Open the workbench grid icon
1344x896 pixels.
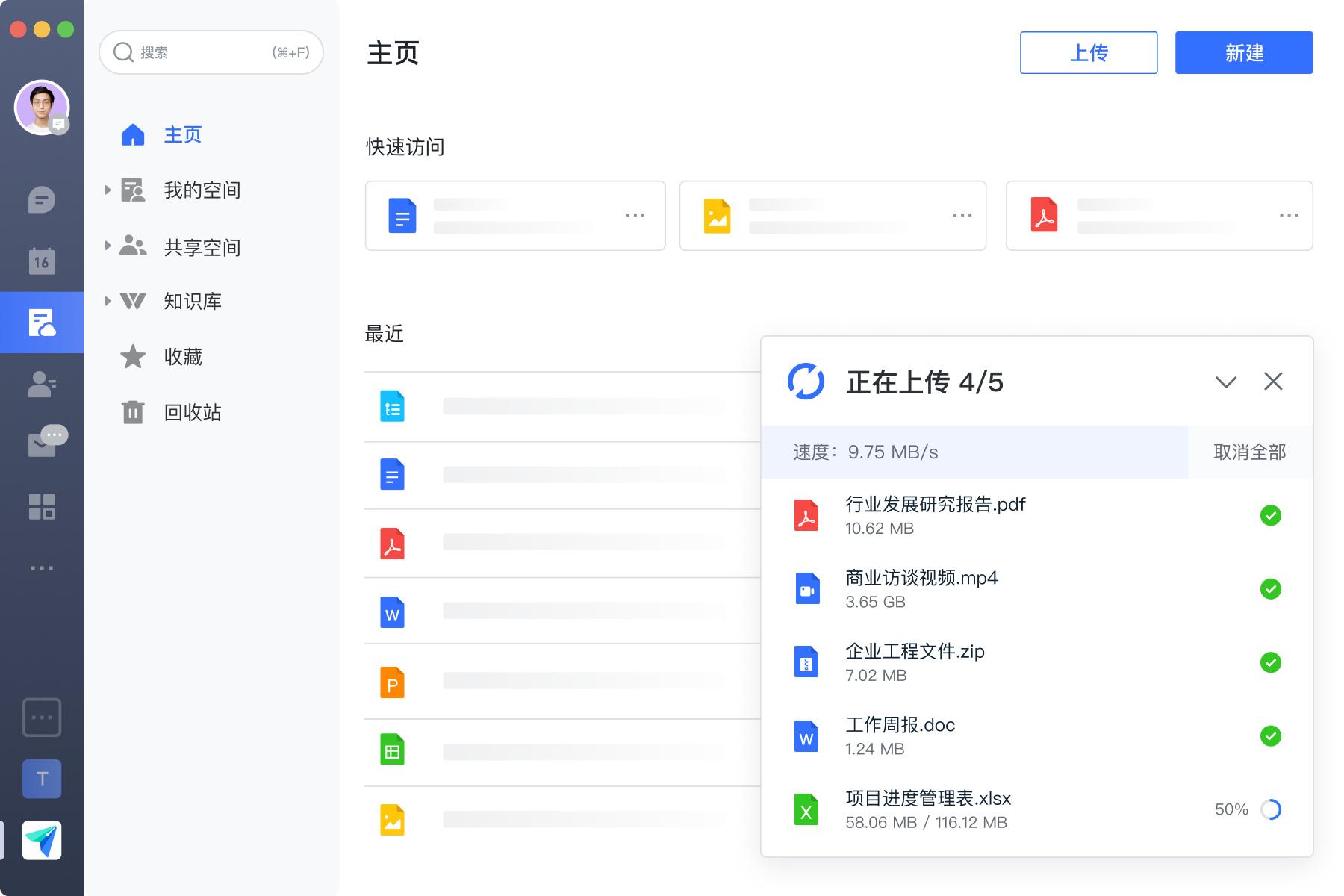click(x=42, y=506)
